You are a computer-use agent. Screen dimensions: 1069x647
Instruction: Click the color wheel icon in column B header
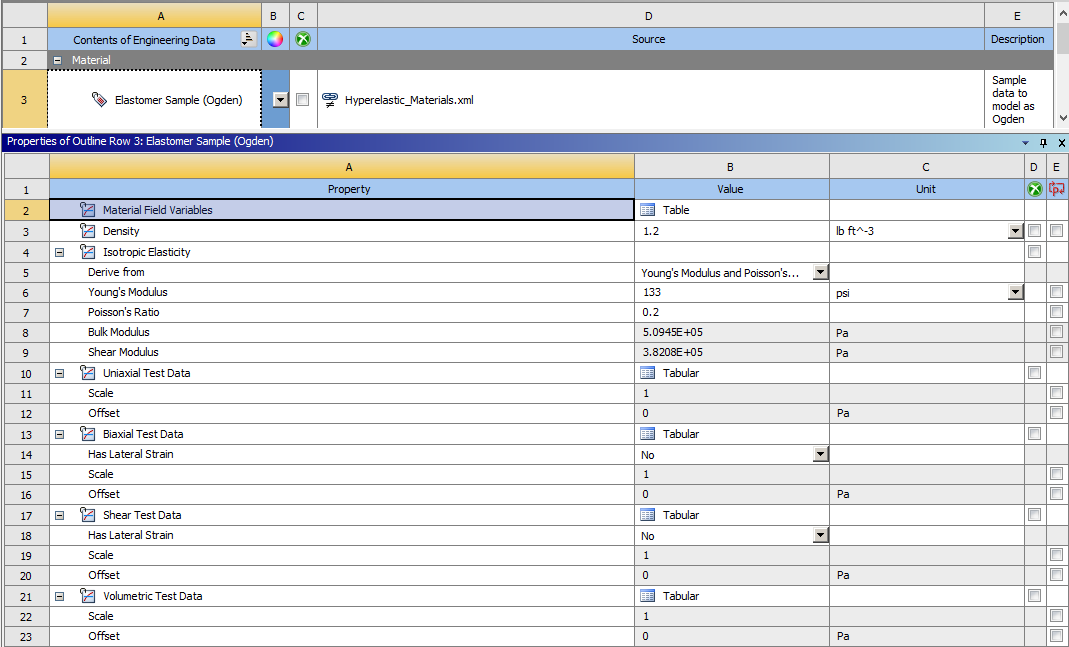[x=275, y=39]
